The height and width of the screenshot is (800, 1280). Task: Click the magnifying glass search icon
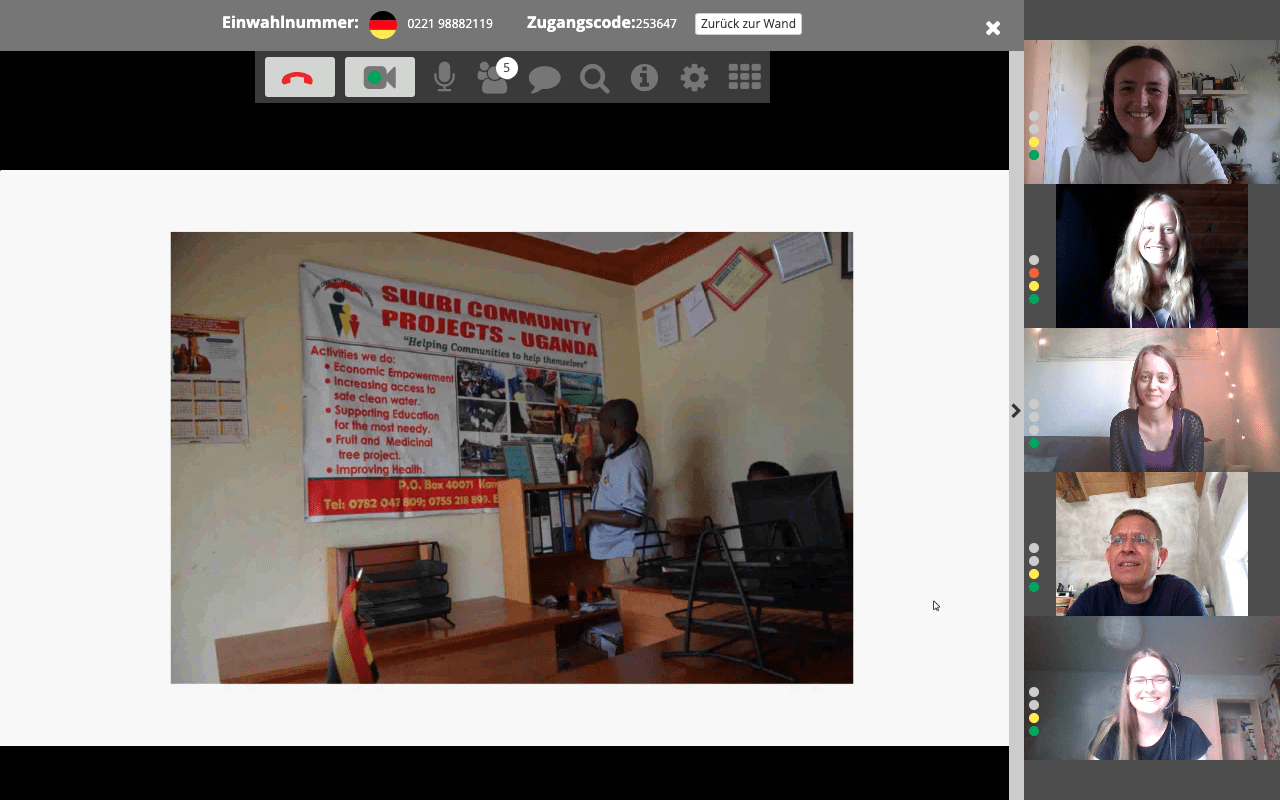(594, 78)
